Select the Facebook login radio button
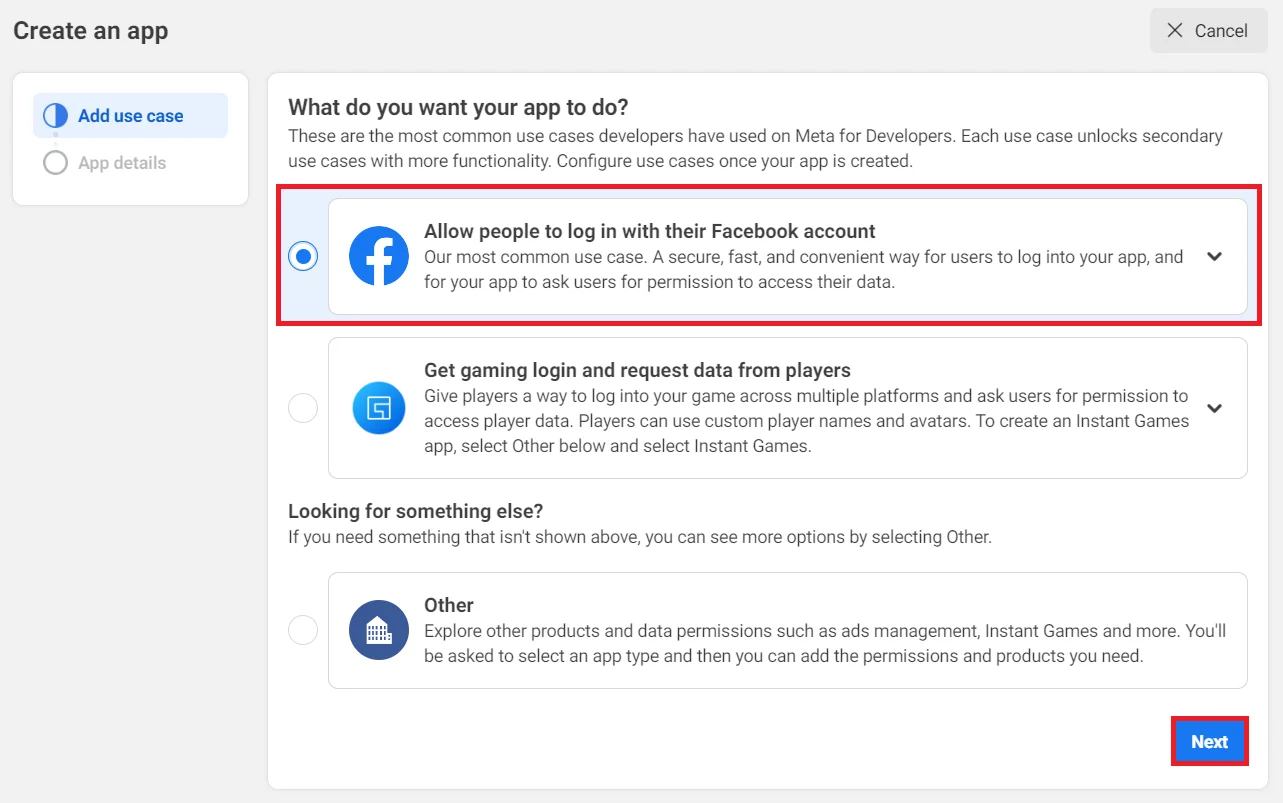The width and height of the screenshot is (1283, 803). click(303, 256)
